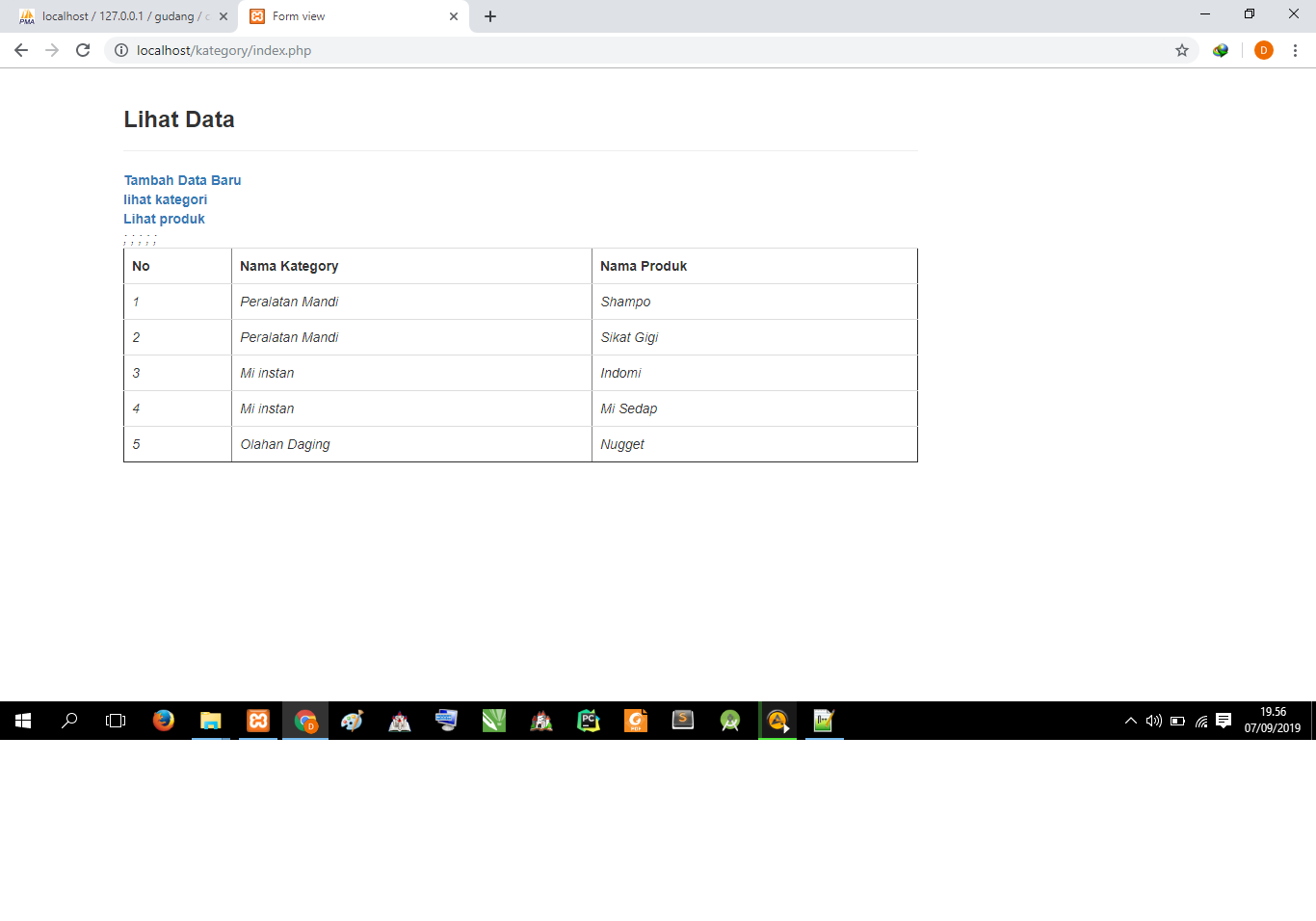Bookmark this page with the star icon
The width and height of the screenshot is (1316, 921).
coord(1182,50)
